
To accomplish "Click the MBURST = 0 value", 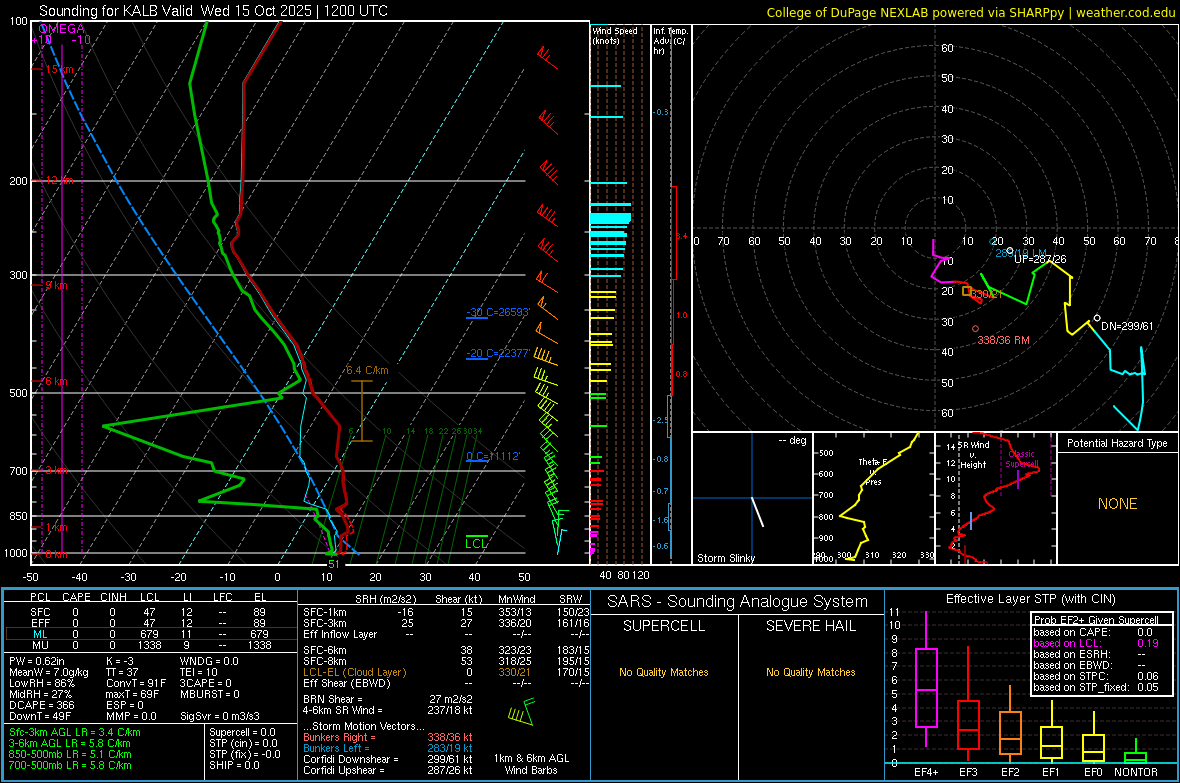I will [210, 694].
